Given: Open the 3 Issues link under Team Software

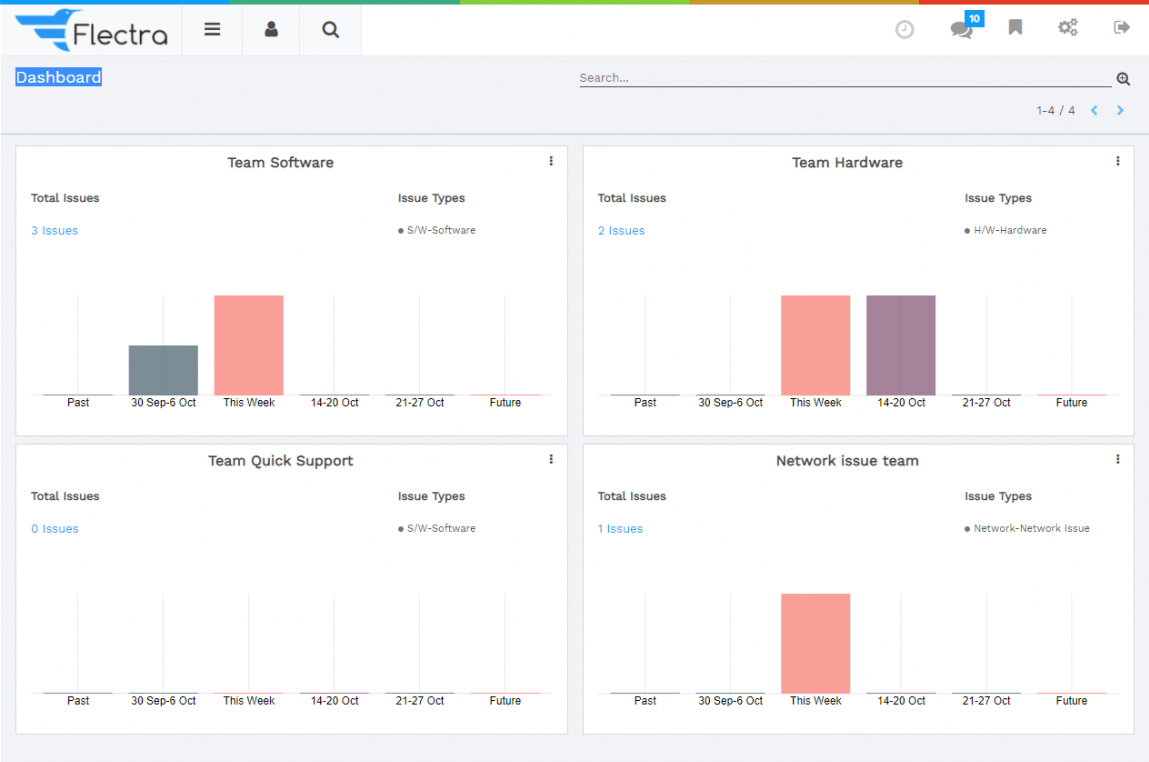Looking at the screenshot, I should (x=54, y=230).
